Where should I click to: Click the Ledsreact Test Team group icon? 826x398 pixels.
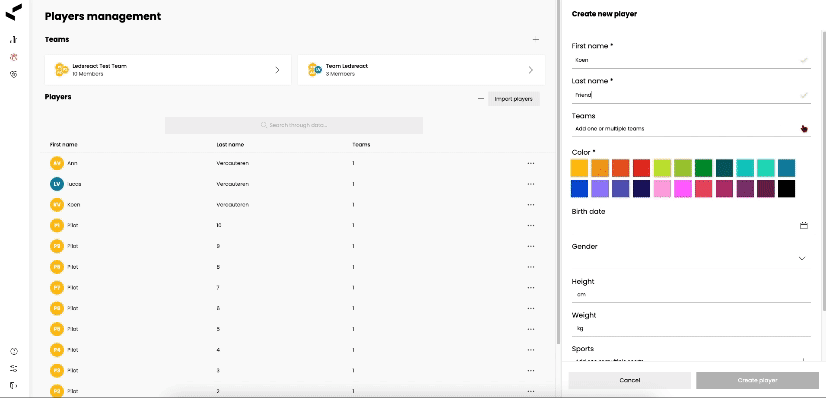62,69
